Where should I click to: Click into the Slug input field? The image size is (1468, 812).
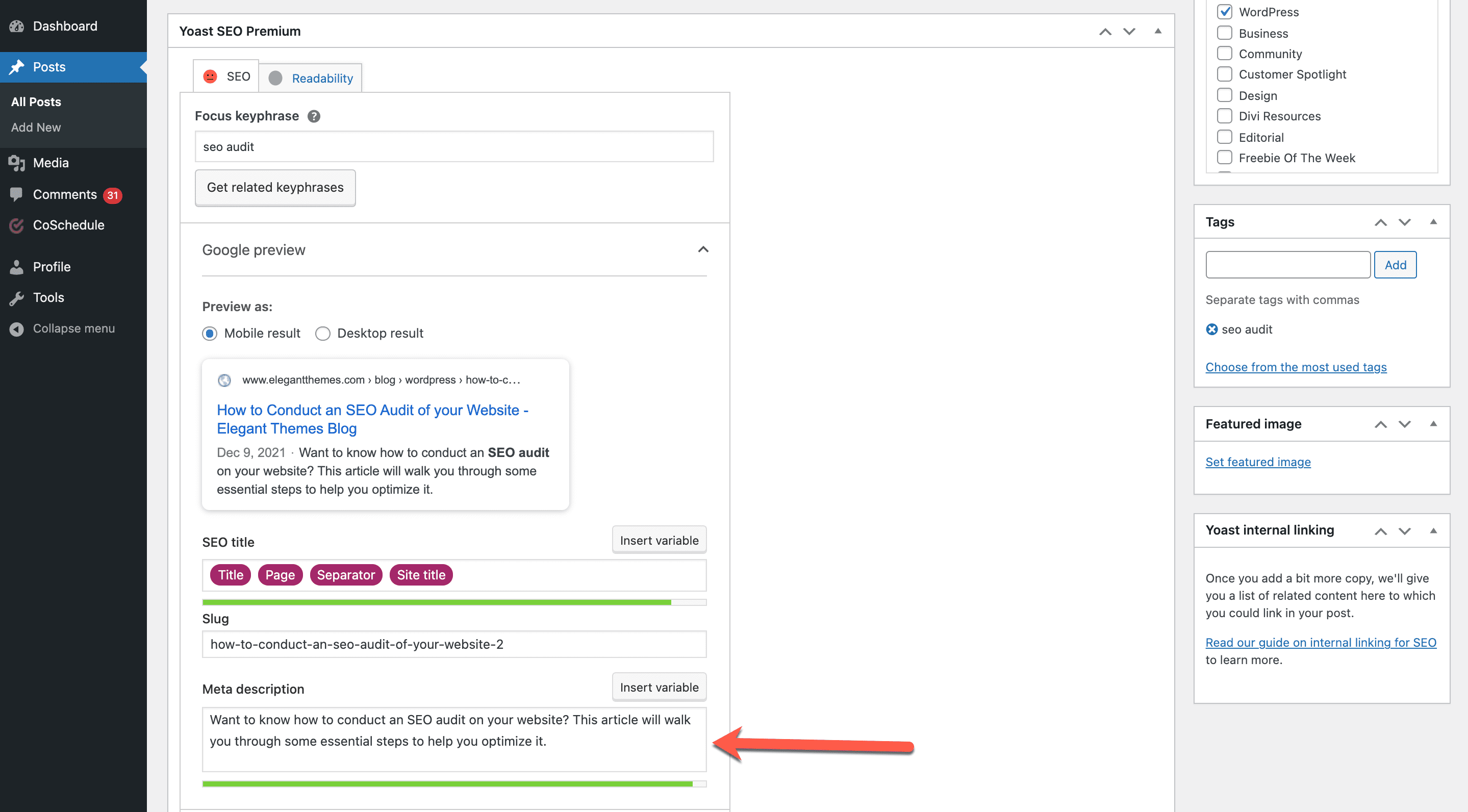(x=453, y=644)
